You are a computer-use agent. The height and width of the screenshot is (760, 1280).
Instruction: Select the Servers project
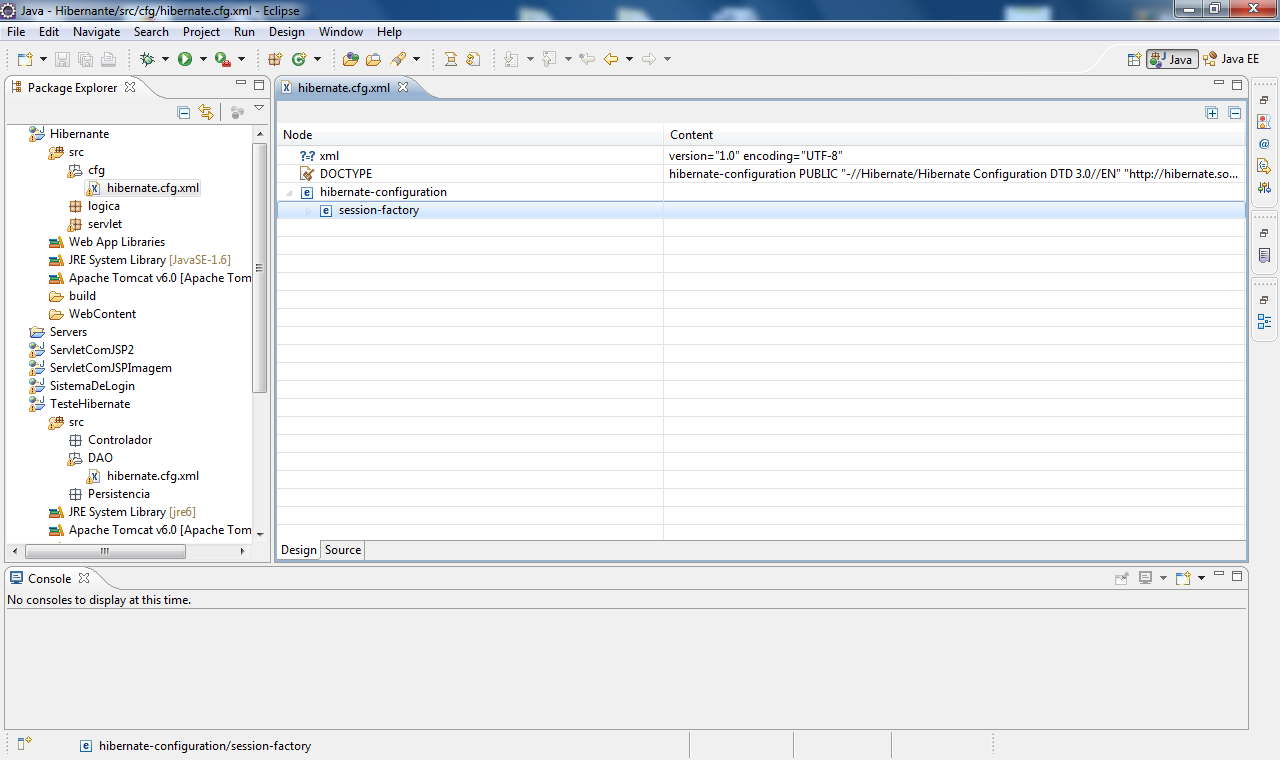68,332
